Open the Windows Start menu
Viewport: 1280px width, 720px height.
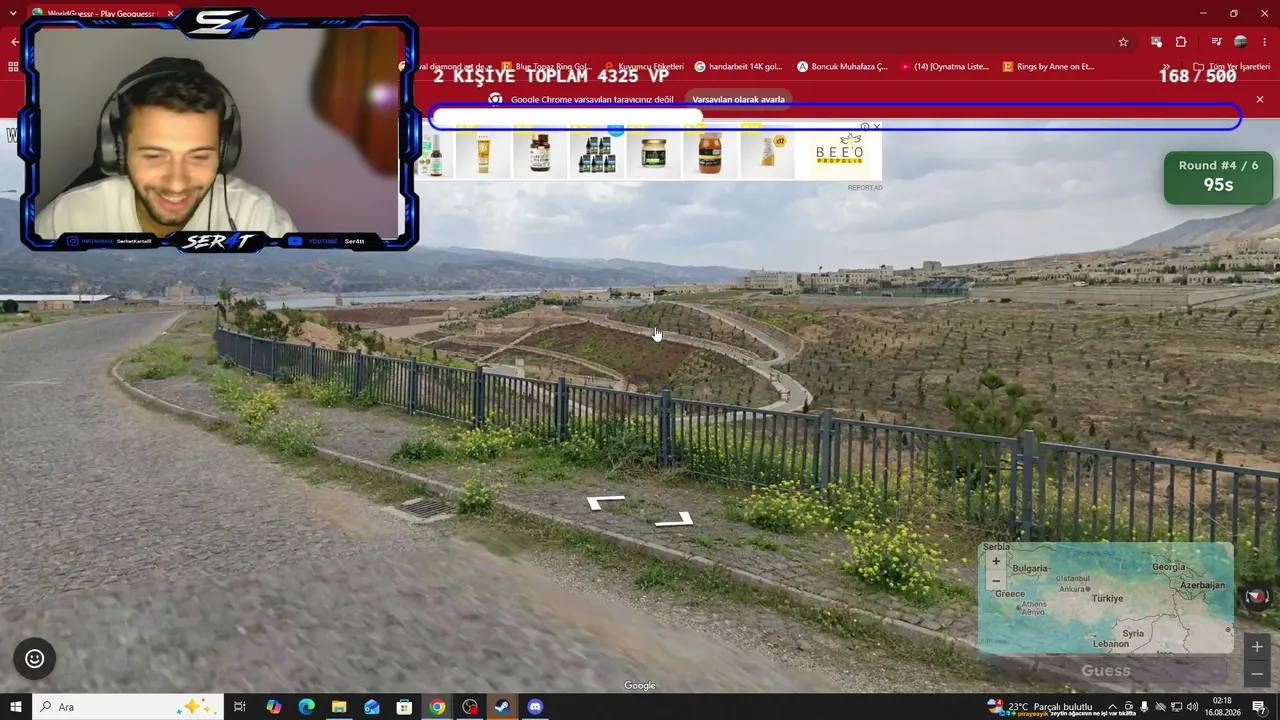[x=15, y=707]
